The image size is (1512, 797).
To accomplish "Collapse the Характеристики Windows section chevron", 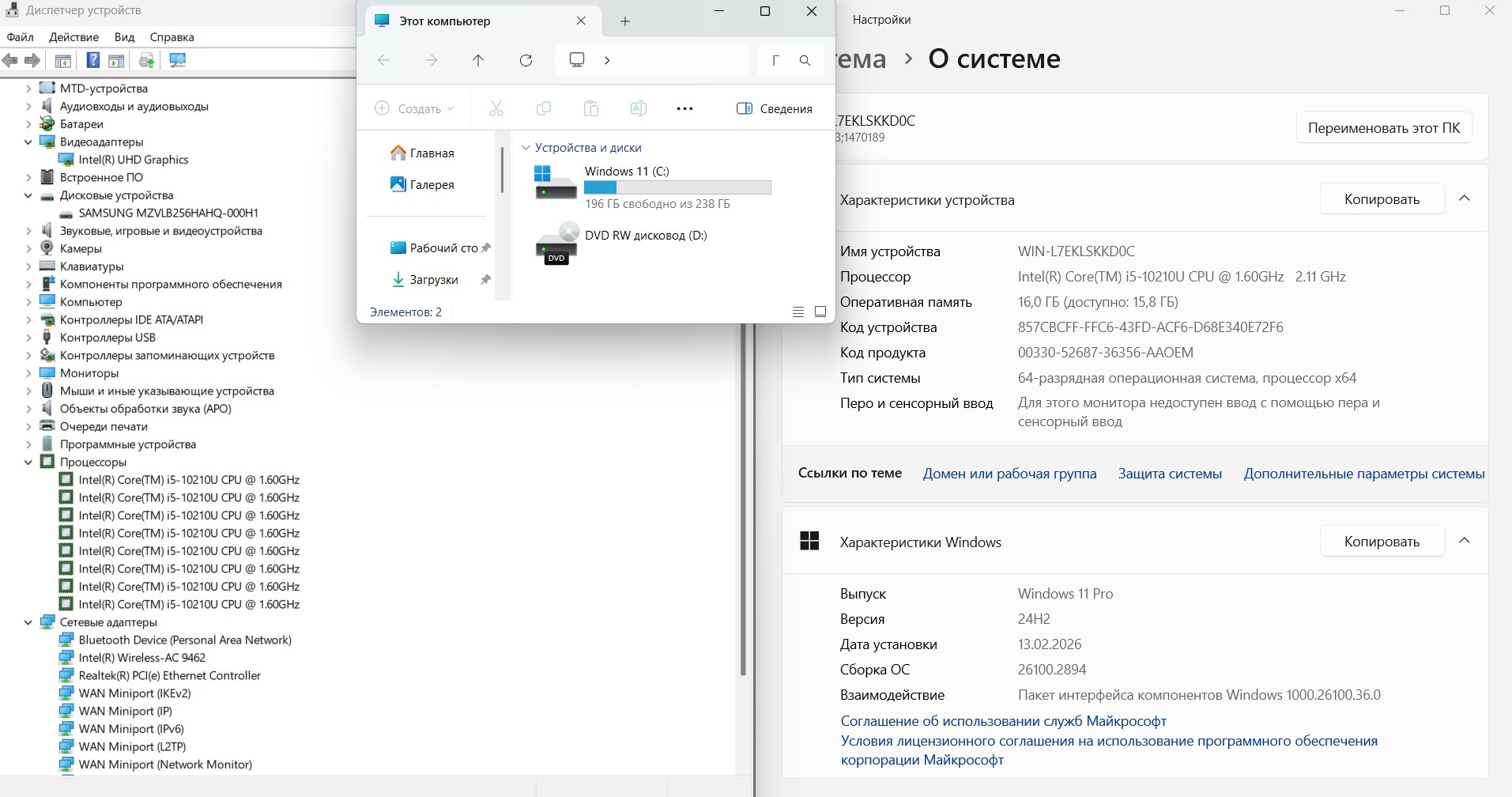I will [1464, 541].
